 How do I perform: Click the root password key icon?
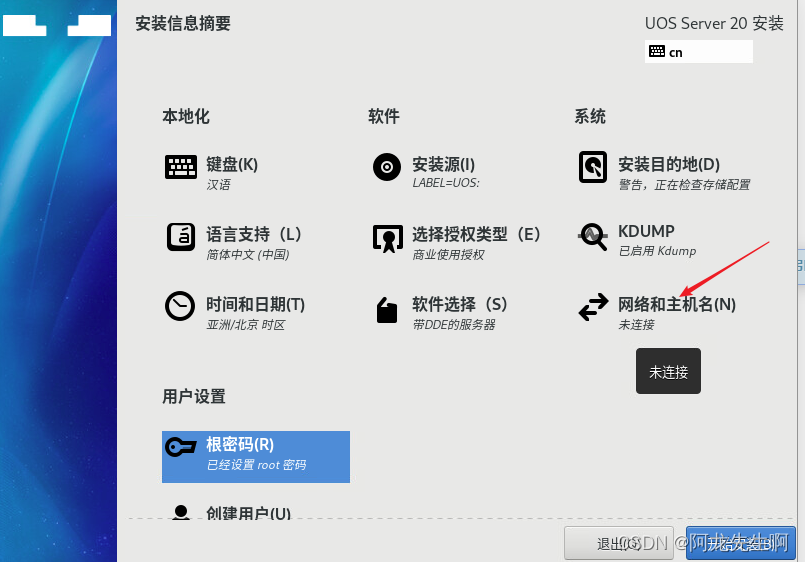181,447
